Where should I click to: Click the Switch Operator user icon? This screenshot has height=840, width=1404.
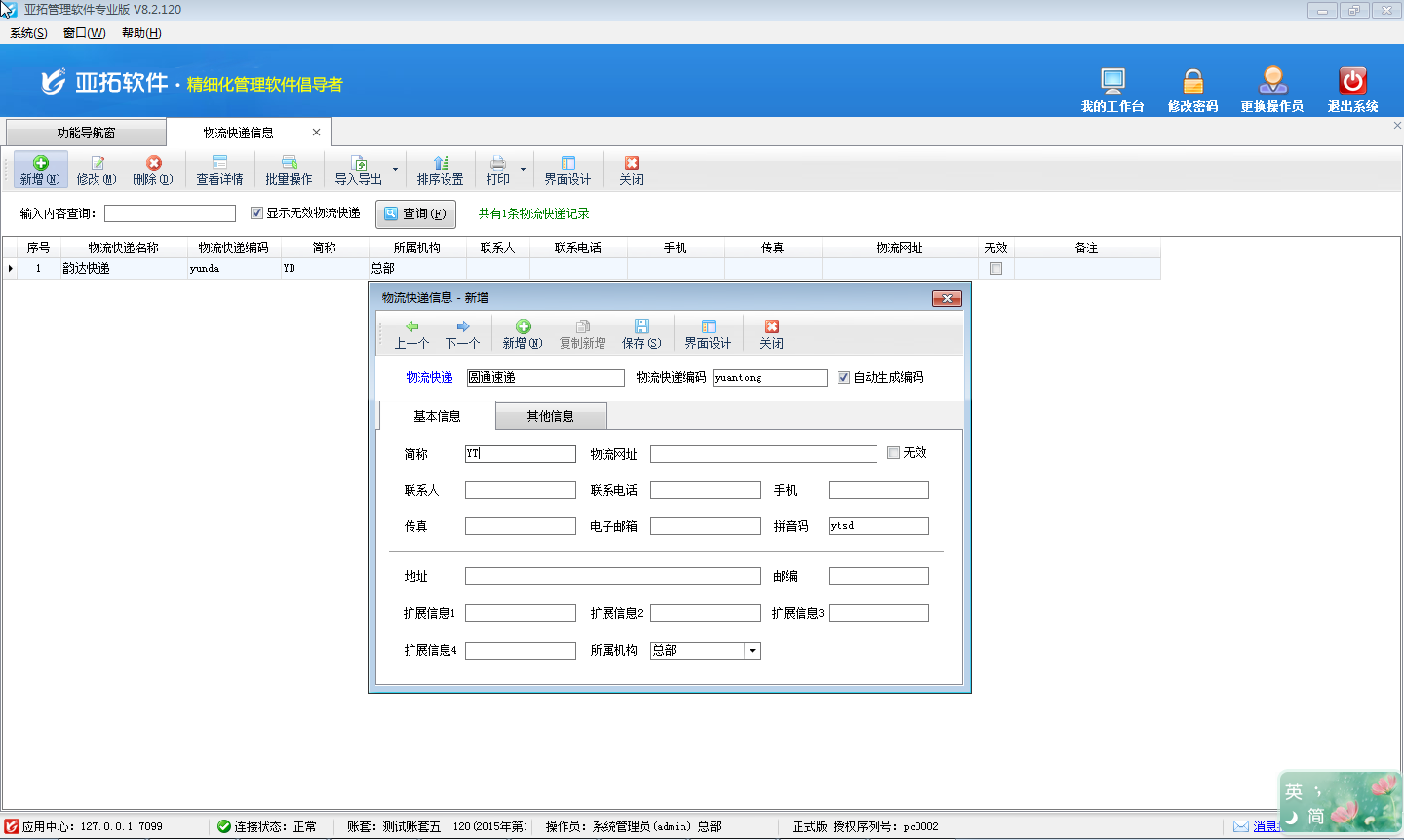(1271, 82)
